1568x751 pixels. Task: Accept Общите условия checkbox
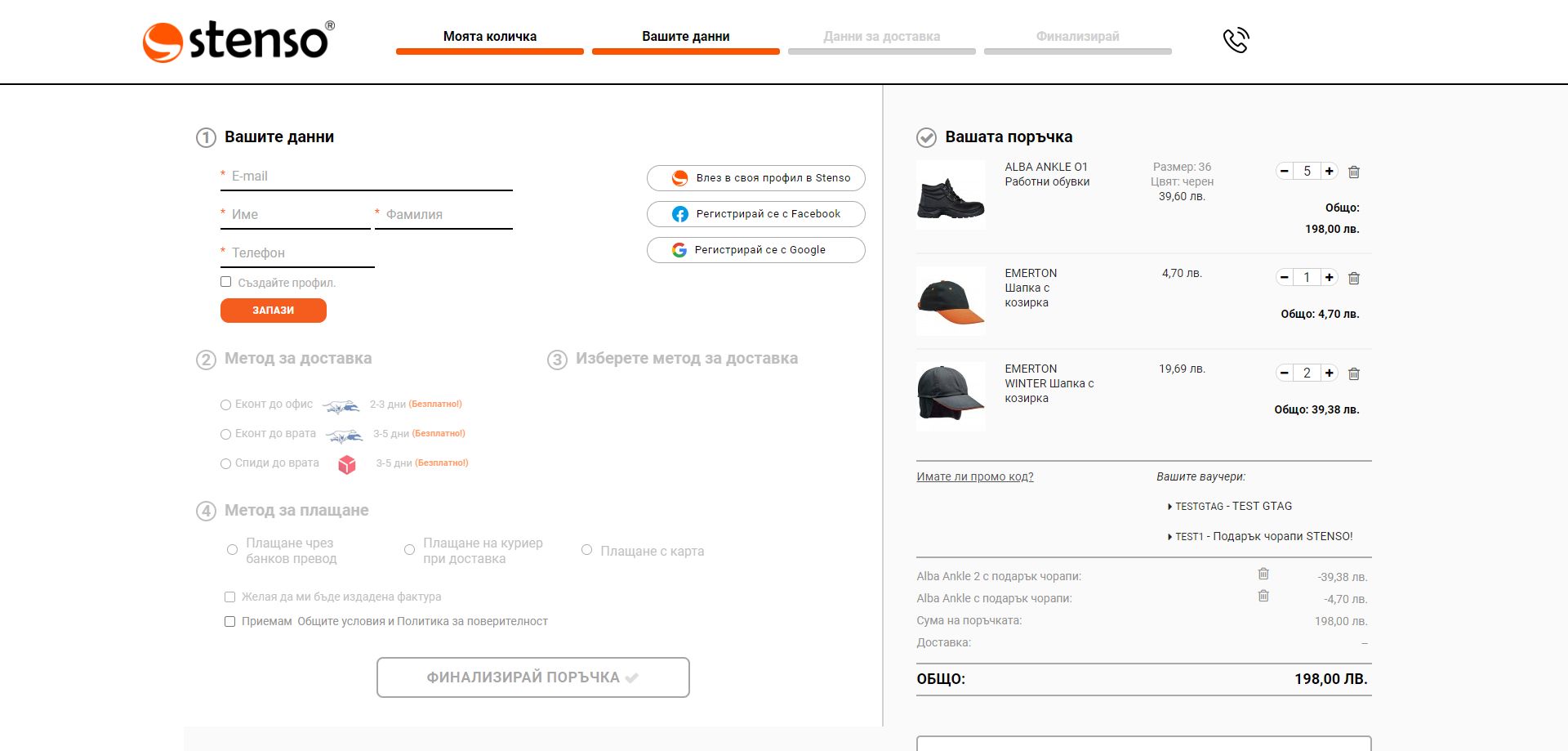[230, 622]
